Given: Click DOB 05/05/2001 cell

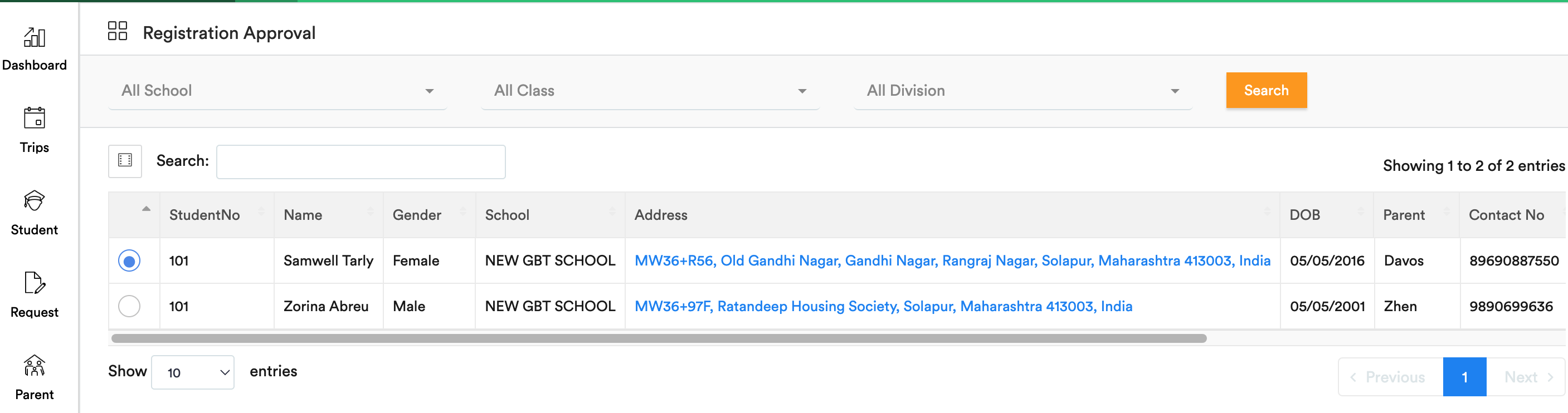Looking at the screenshot, I should click(1327, 307).
